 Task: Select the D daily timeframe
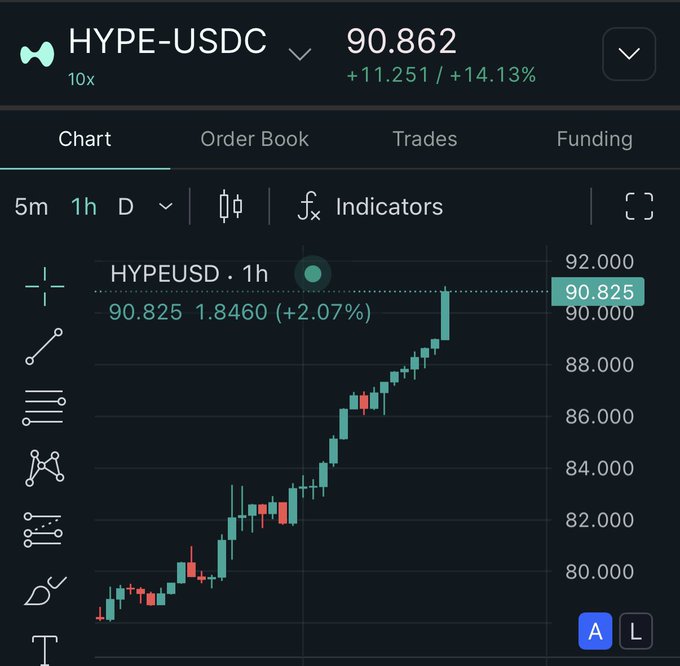pos(126,207)
